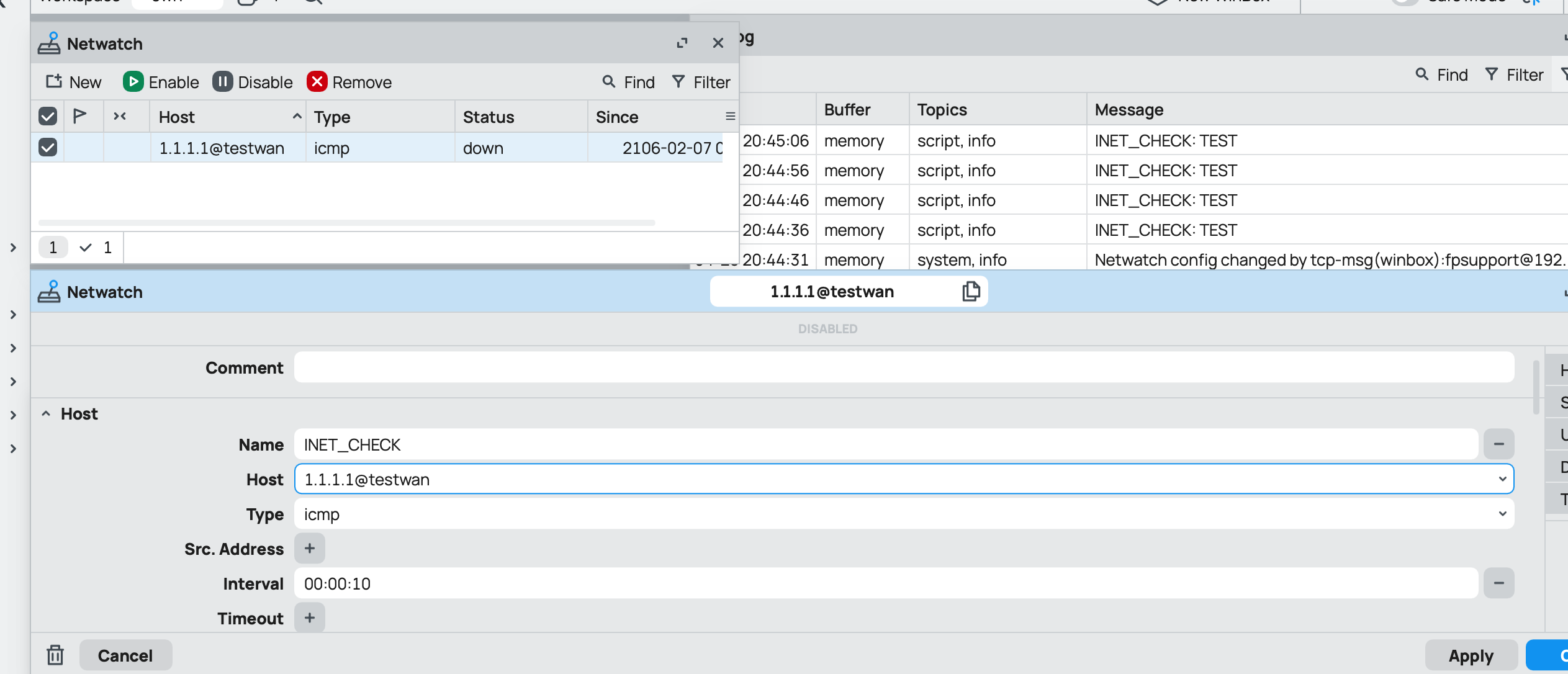Click the Interval field 00:00:10
This screenshot has height=674, width=1568.
886,583
